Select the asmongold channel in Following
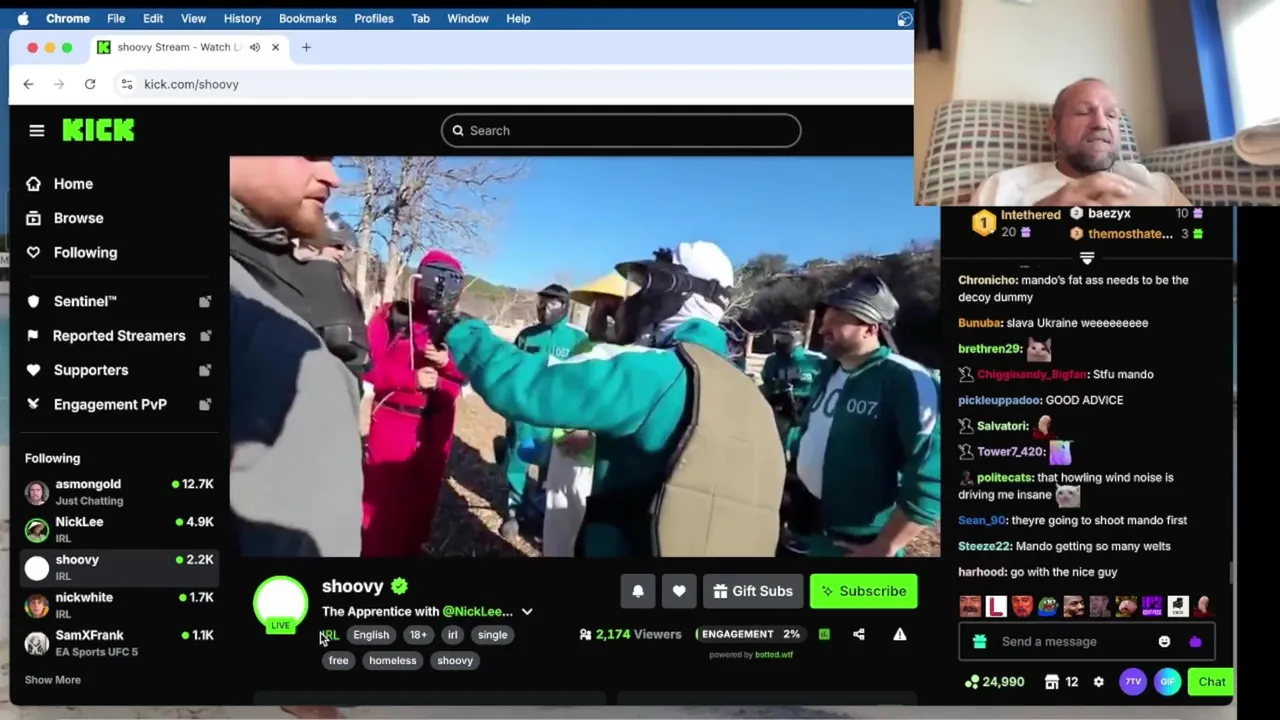 pos(119,492)
